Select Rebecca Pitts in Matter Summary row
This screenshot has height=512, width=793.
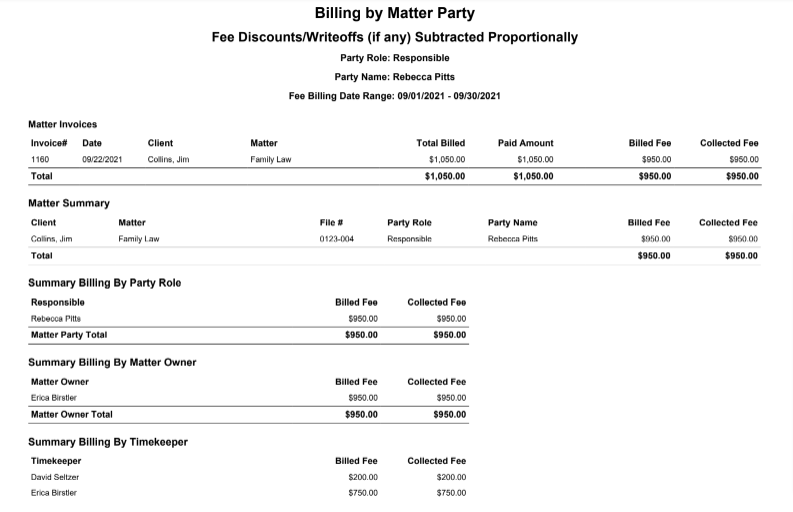tap(512, 239)
